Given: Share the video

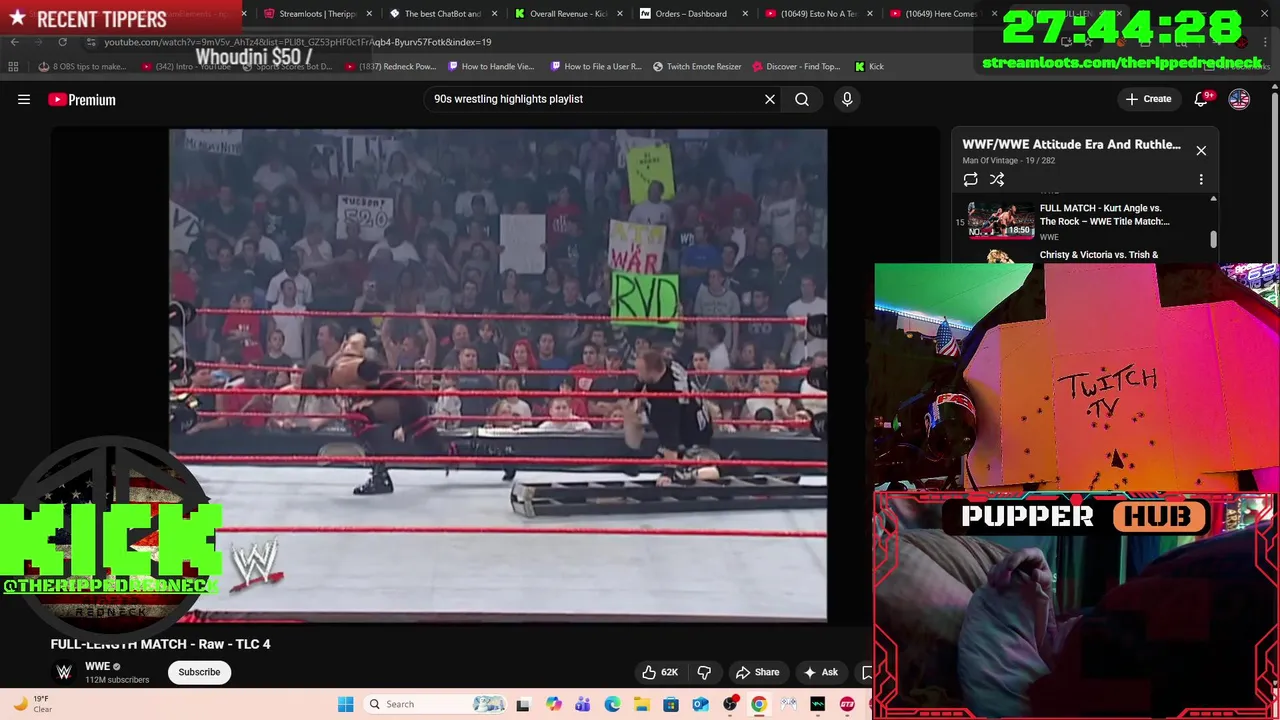Looking at the screenshot, I should pyautogui.click(x=757, y=672).
